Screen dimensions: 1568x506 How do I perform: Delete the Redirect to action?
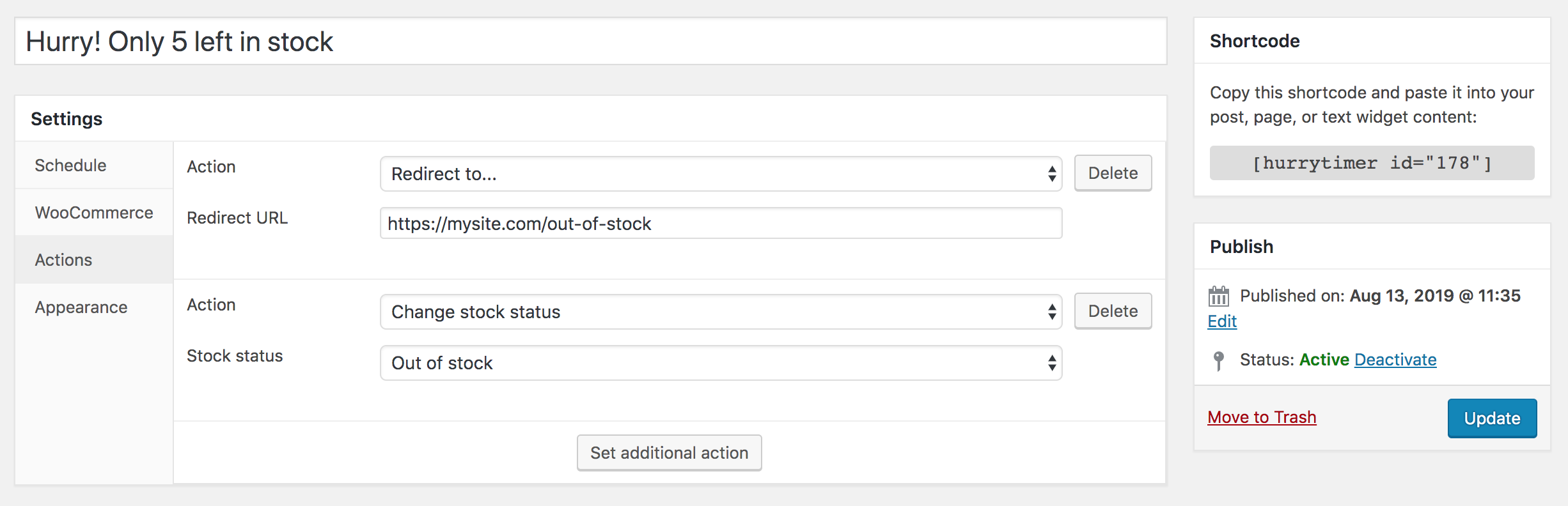point(1113,173)
